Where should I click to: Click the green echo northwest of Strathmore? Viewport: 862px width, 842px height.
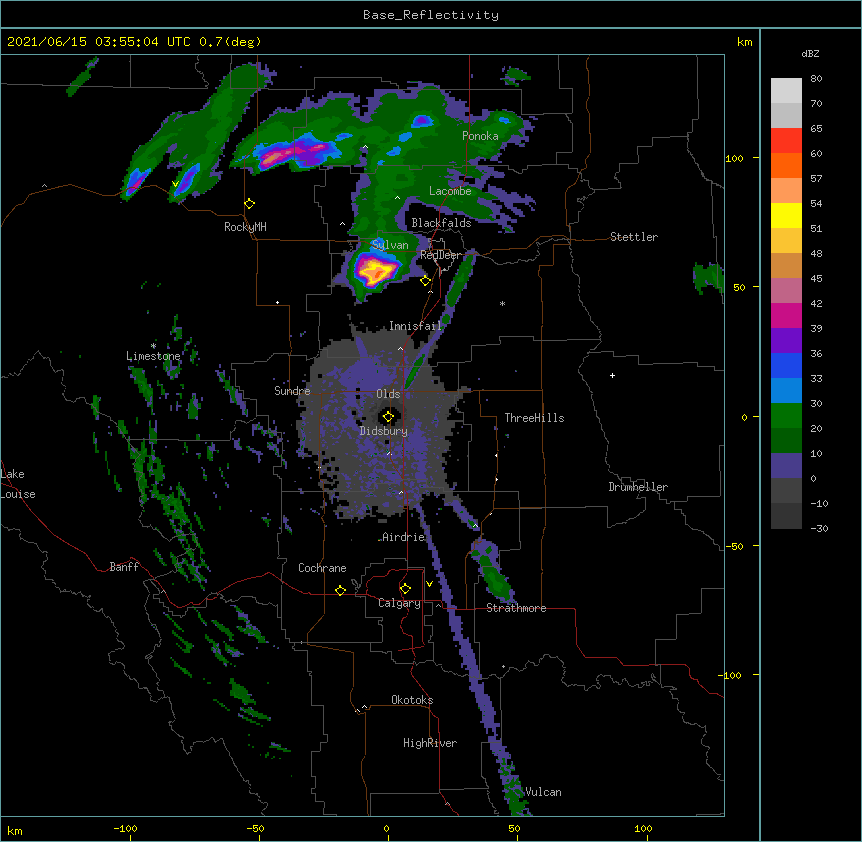point(494,578)
